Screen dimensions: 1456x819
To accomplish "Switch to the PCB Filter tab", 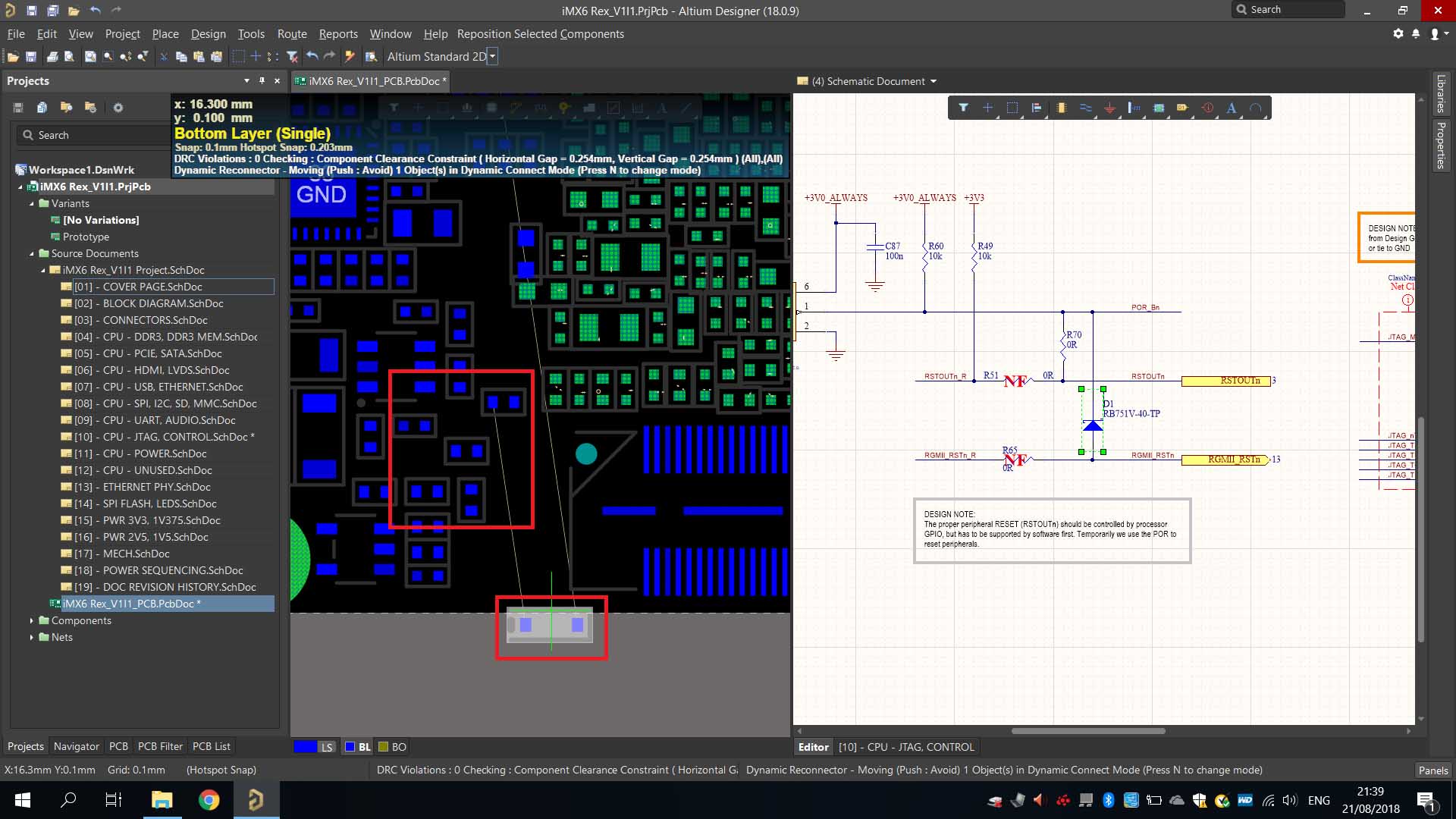I will (x=160, y=746).
